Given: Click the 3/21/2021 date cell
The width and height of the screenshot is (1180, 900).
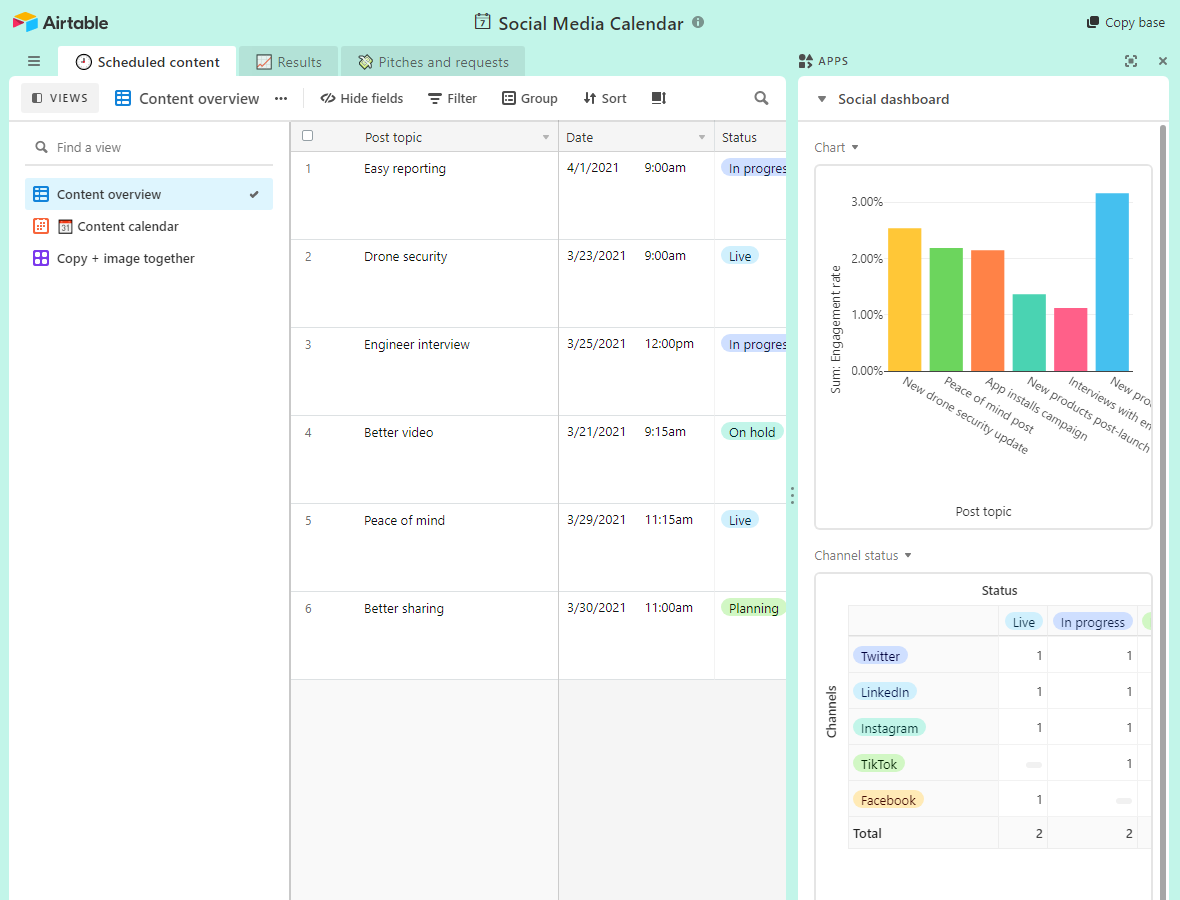Looking at the screenshot, I should point(637,460).
